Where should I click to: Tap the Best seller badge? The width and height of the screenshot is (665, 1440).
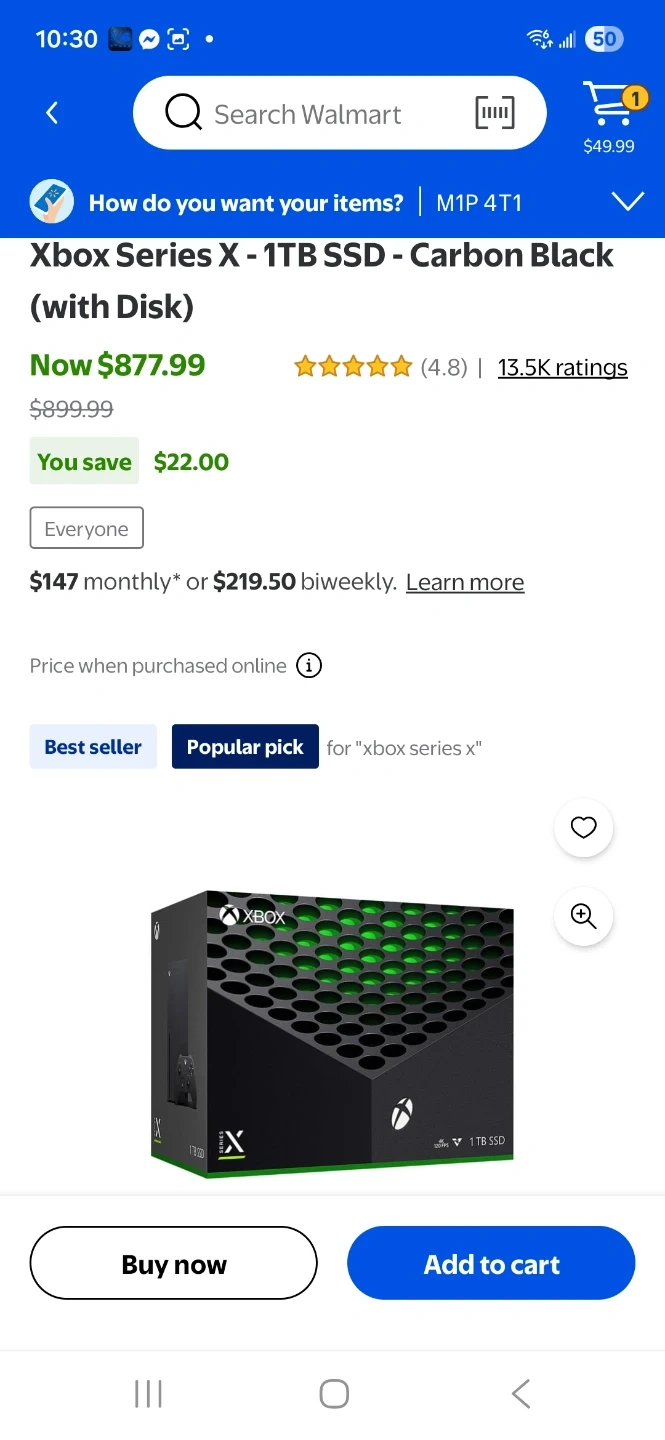pos(93,747)
